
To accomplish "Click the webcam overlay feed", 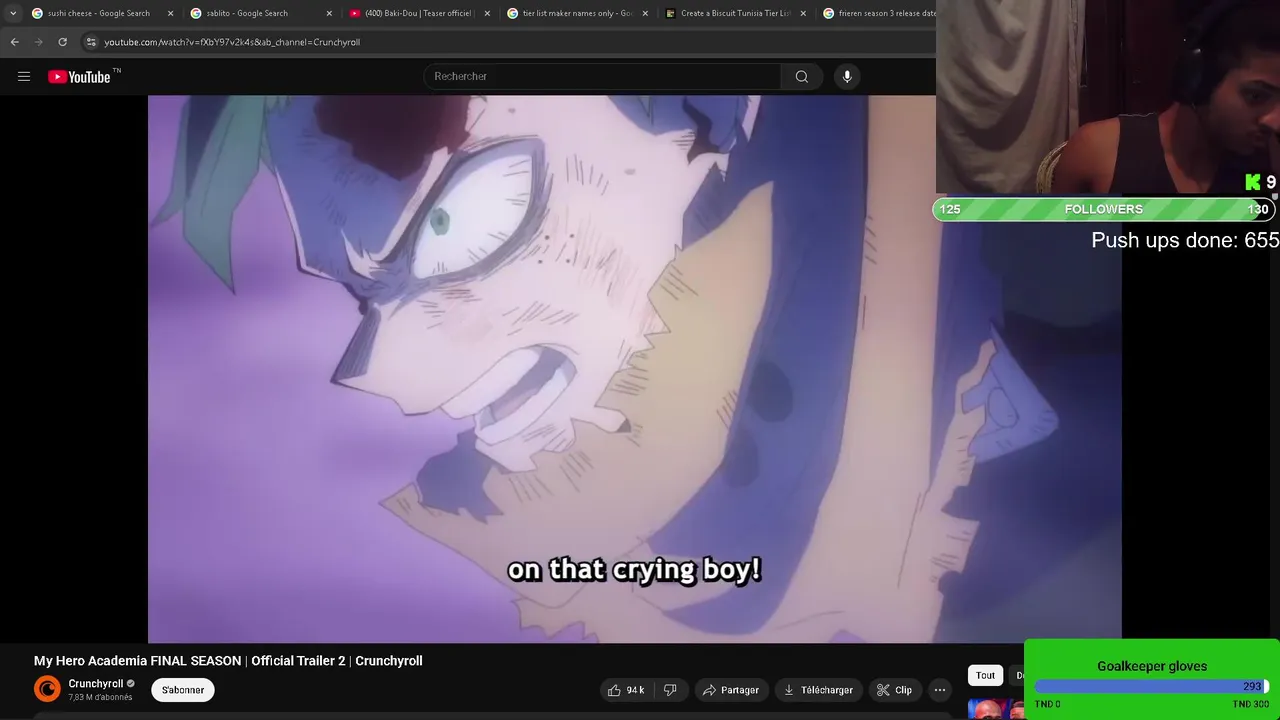I will pyautogui.click(x=1108, y=96).
